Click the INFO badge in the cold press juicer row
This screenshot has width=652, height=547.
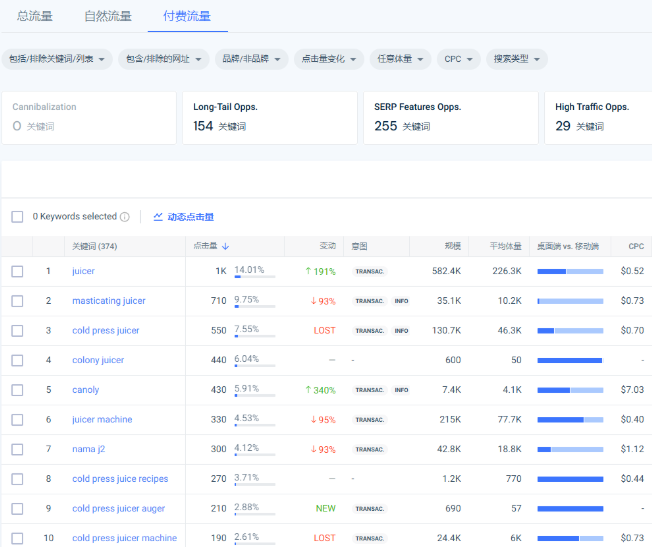(x=401, y=330)
